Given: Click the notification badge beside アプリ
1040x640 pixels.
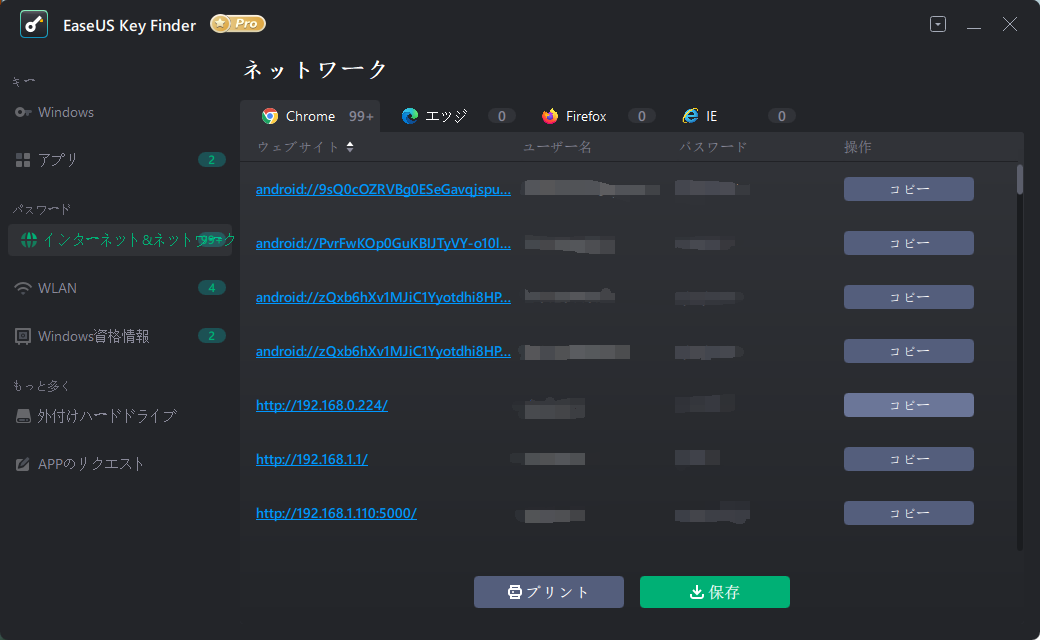Looking at the screenshot, I should point(211,159).
